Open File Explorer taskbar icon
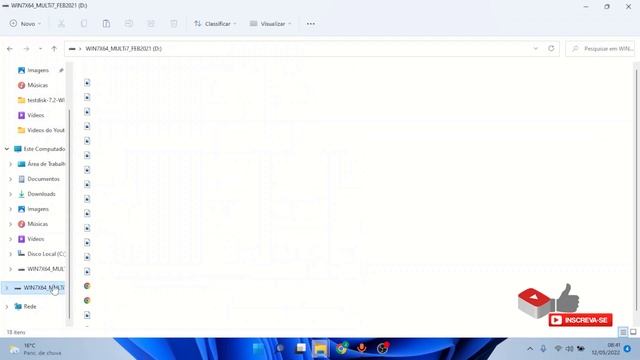 pos(321,349)
